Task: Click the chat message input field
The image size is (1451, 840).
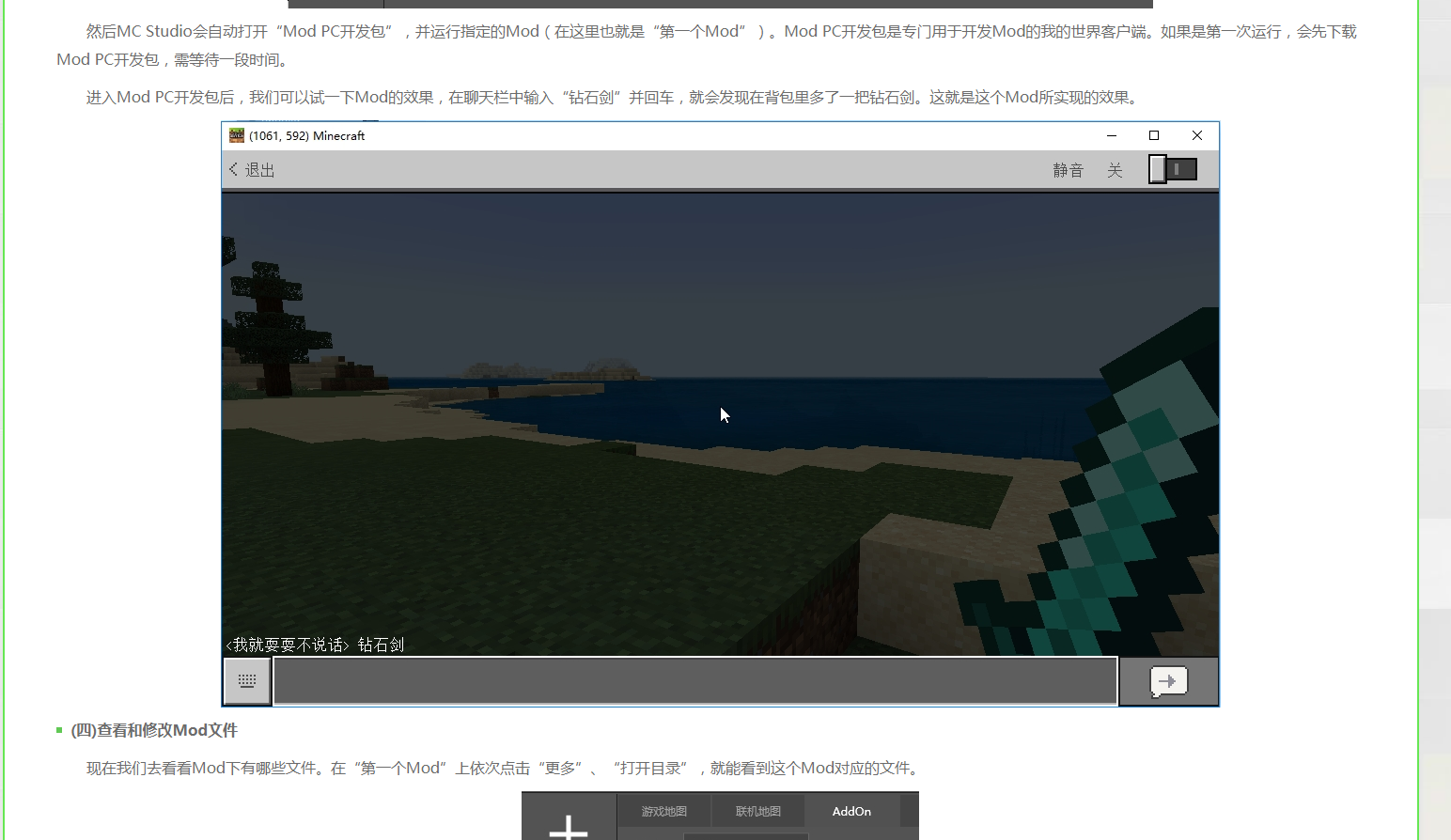Action: coord(695,681)
